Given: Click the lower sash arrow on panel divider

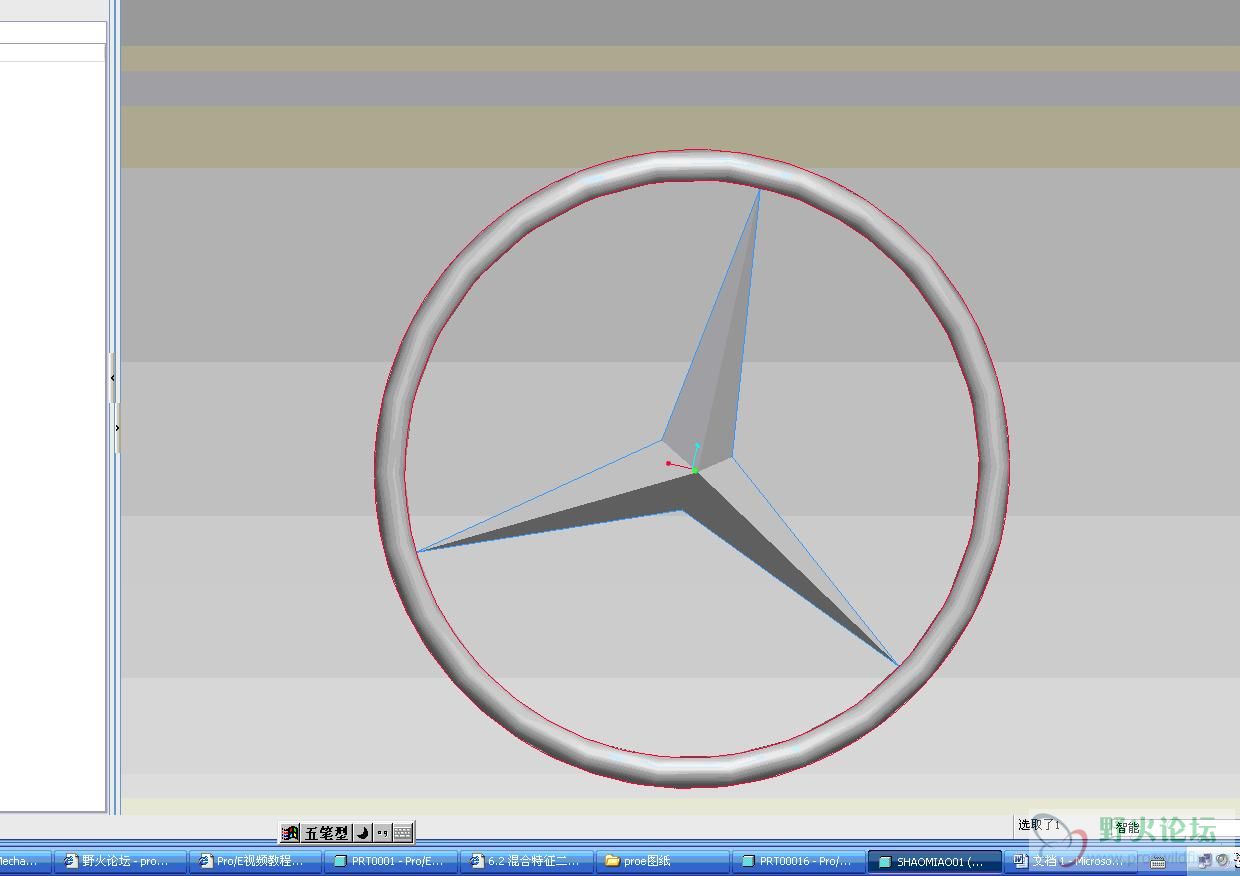Looking at the screenshot, I should 117,428.
